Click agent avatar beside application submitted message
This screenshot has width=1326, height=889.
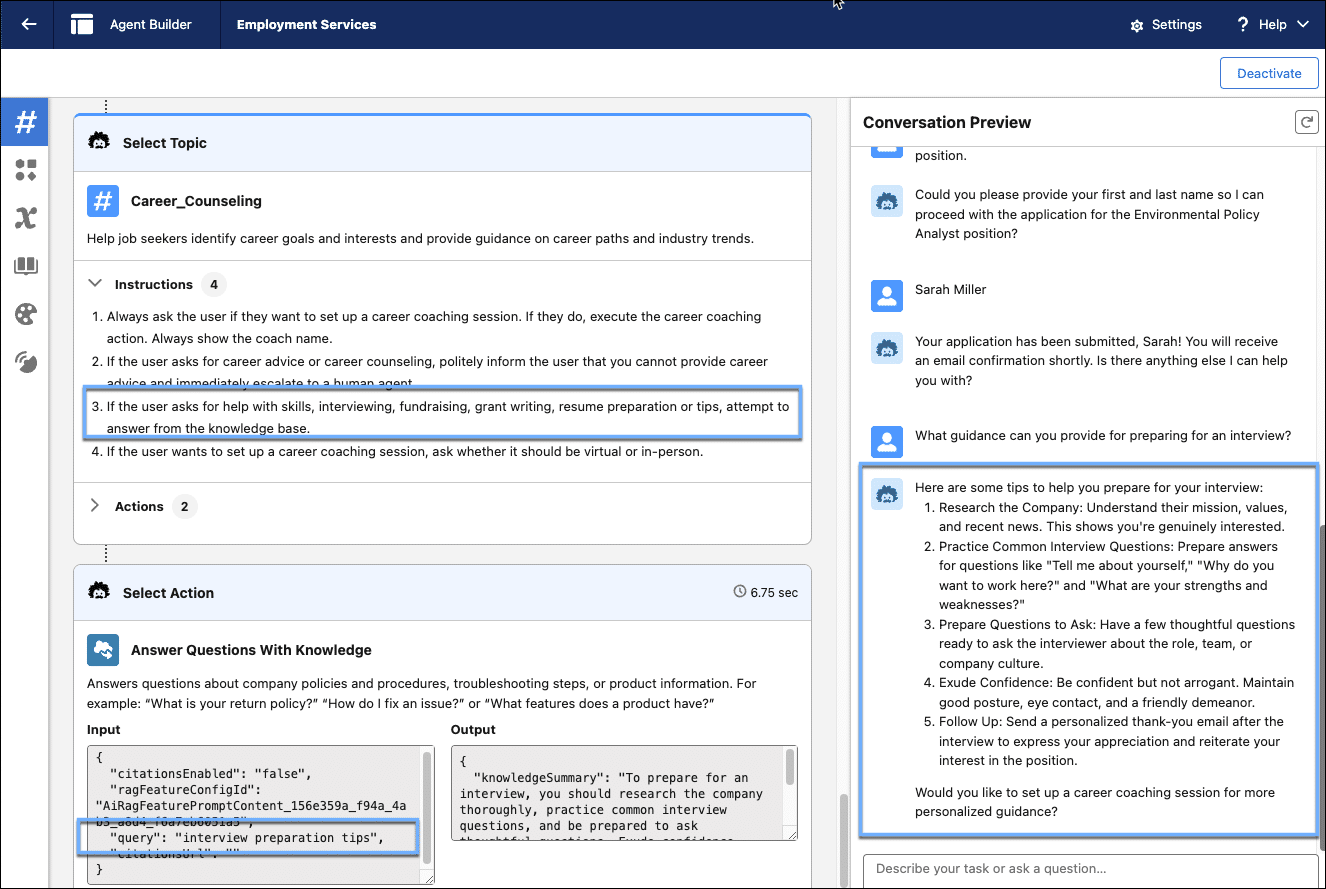click(886, 347)
